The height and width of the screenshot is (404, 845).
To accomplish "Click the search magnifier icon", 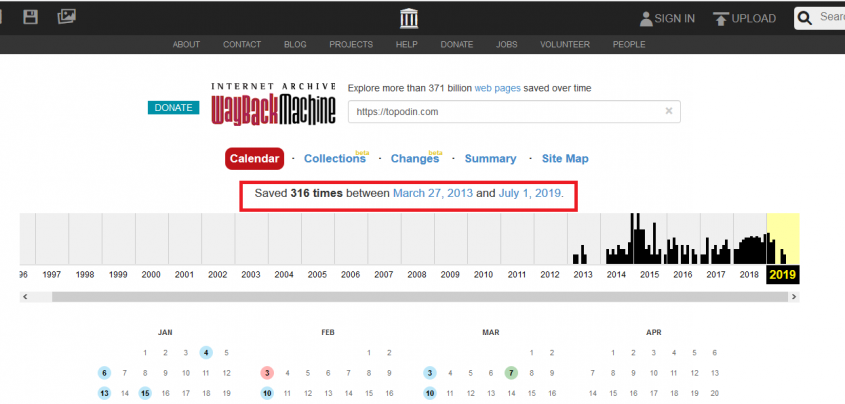I will [806, 18].
